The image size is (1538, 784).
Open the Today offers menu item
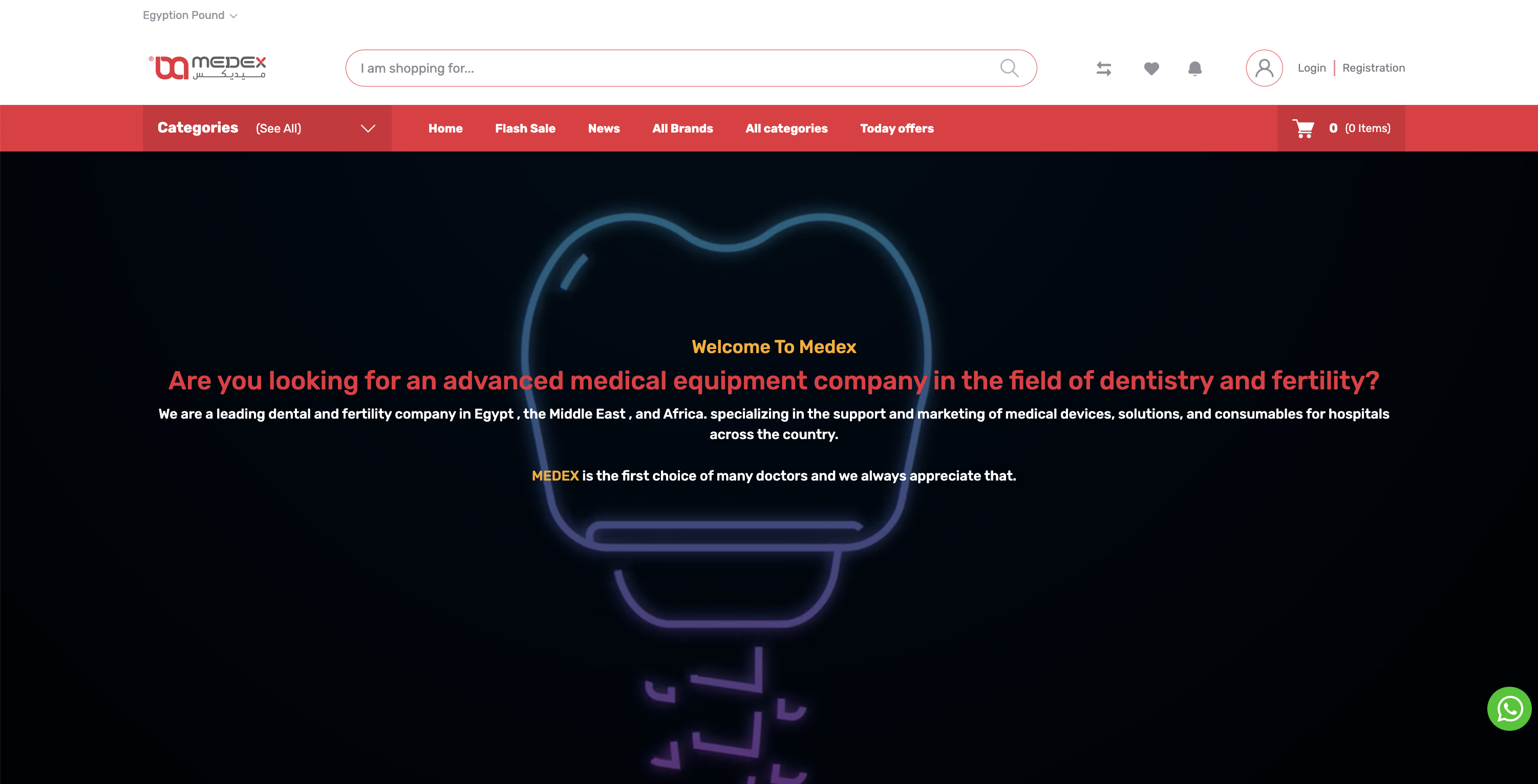pyautogui.click(x=896, y=128)
